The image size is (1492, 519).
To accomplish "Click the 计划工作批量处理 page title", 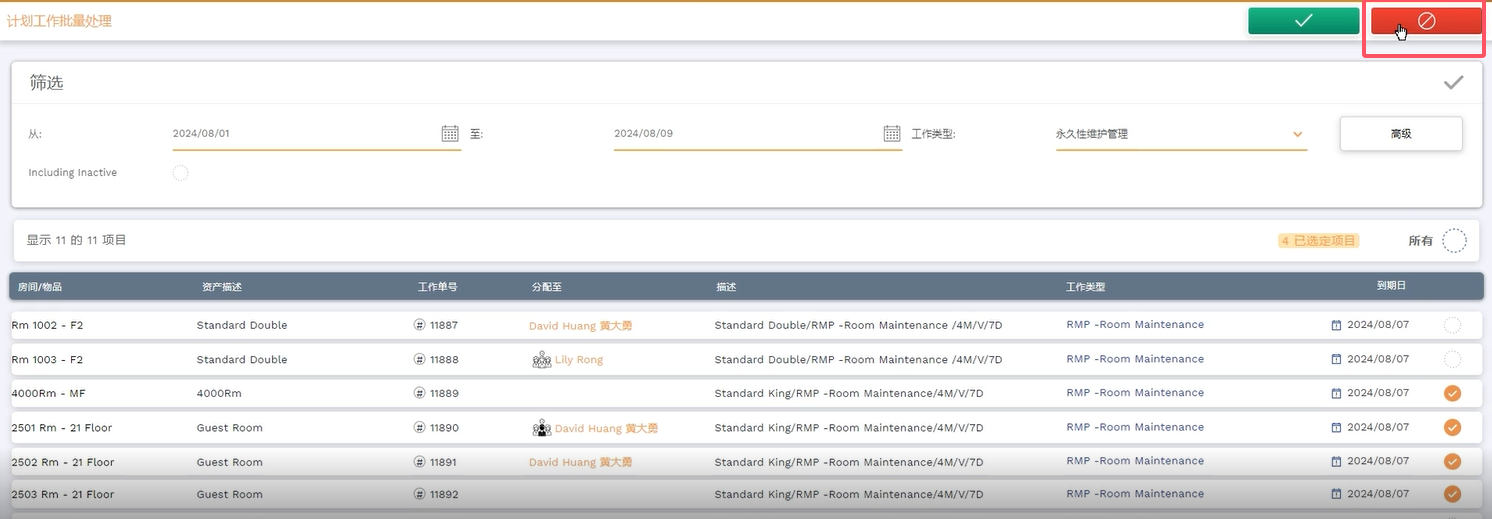I will coord(59,21).
